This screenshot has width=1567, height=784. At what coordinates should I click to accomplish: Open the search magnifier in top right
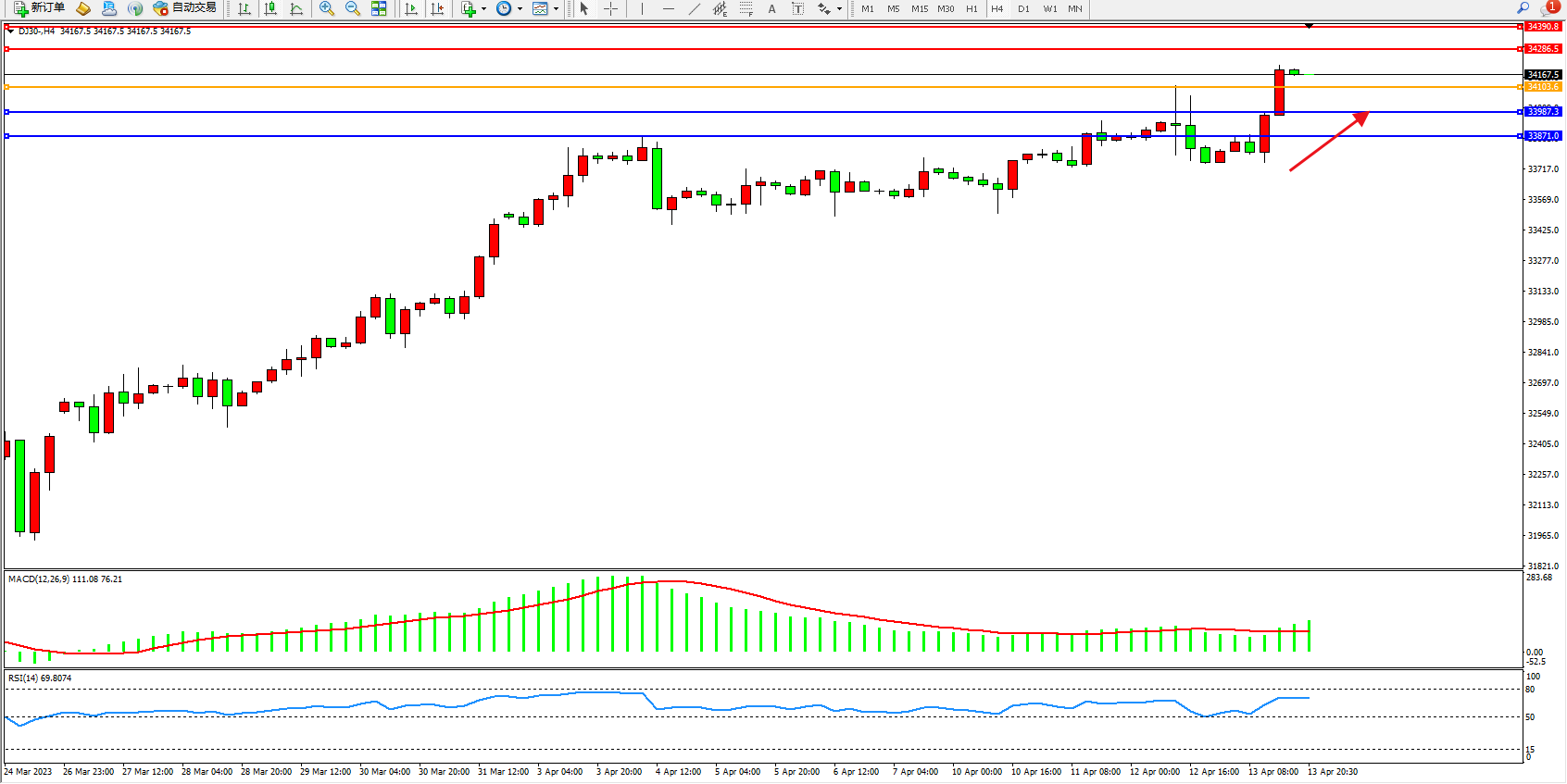[x=1523, y=8]
